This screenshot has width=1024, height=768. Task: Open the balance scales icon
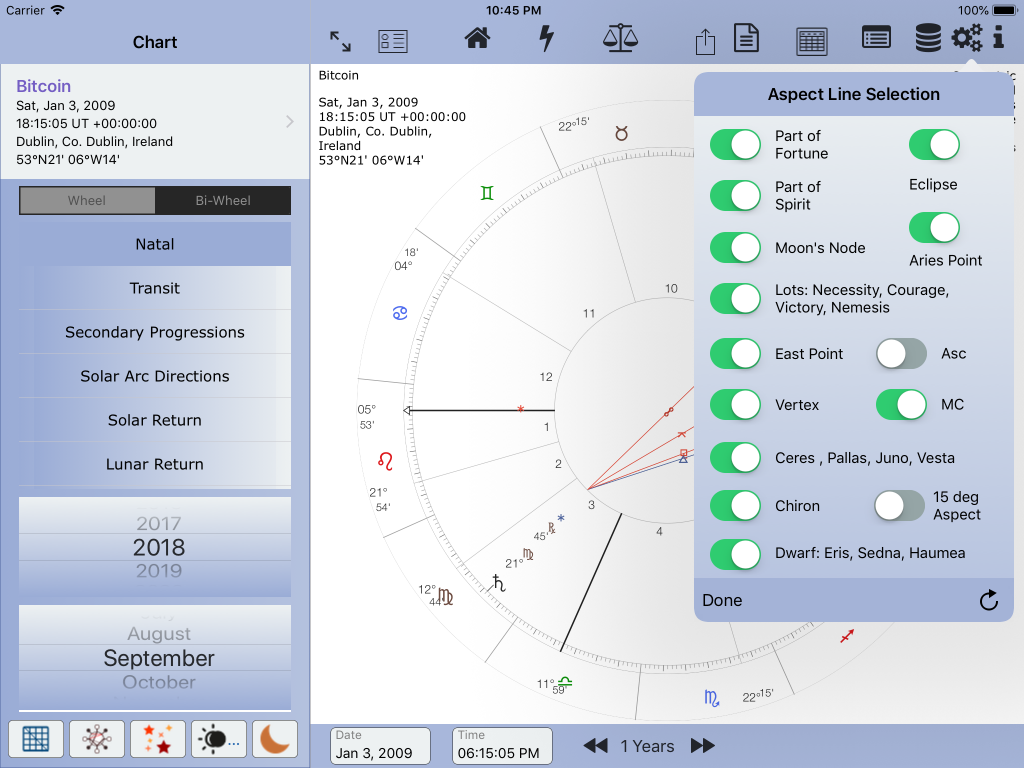coord(620,38)
